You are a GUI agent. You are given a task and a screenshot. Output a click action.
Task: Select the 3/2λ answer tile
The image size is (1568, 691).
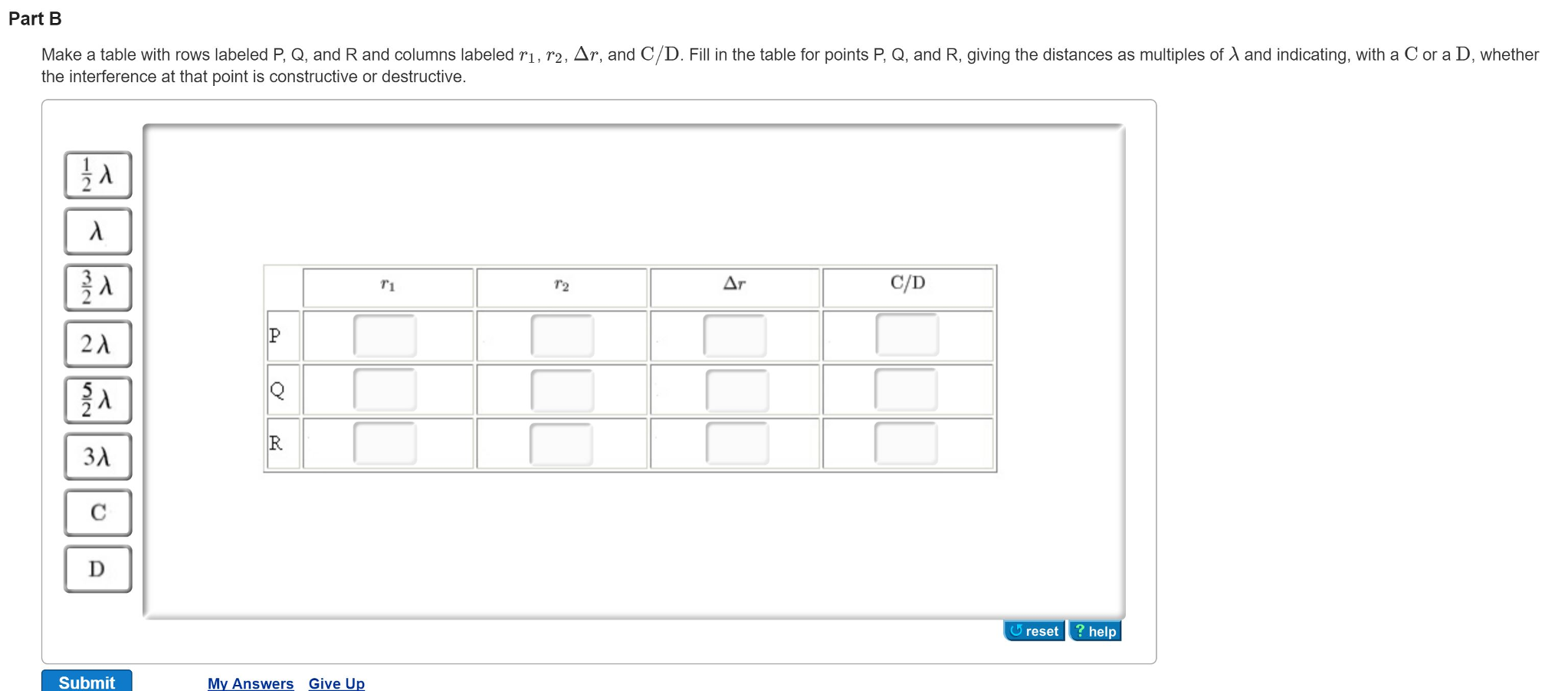(97, 288)
